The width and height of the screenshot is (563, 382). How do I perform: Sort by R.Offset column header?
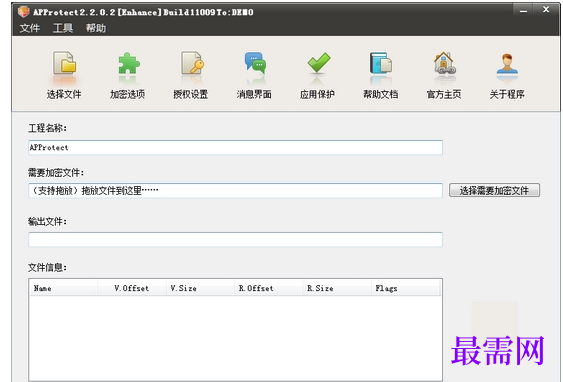tap(269, 288)
